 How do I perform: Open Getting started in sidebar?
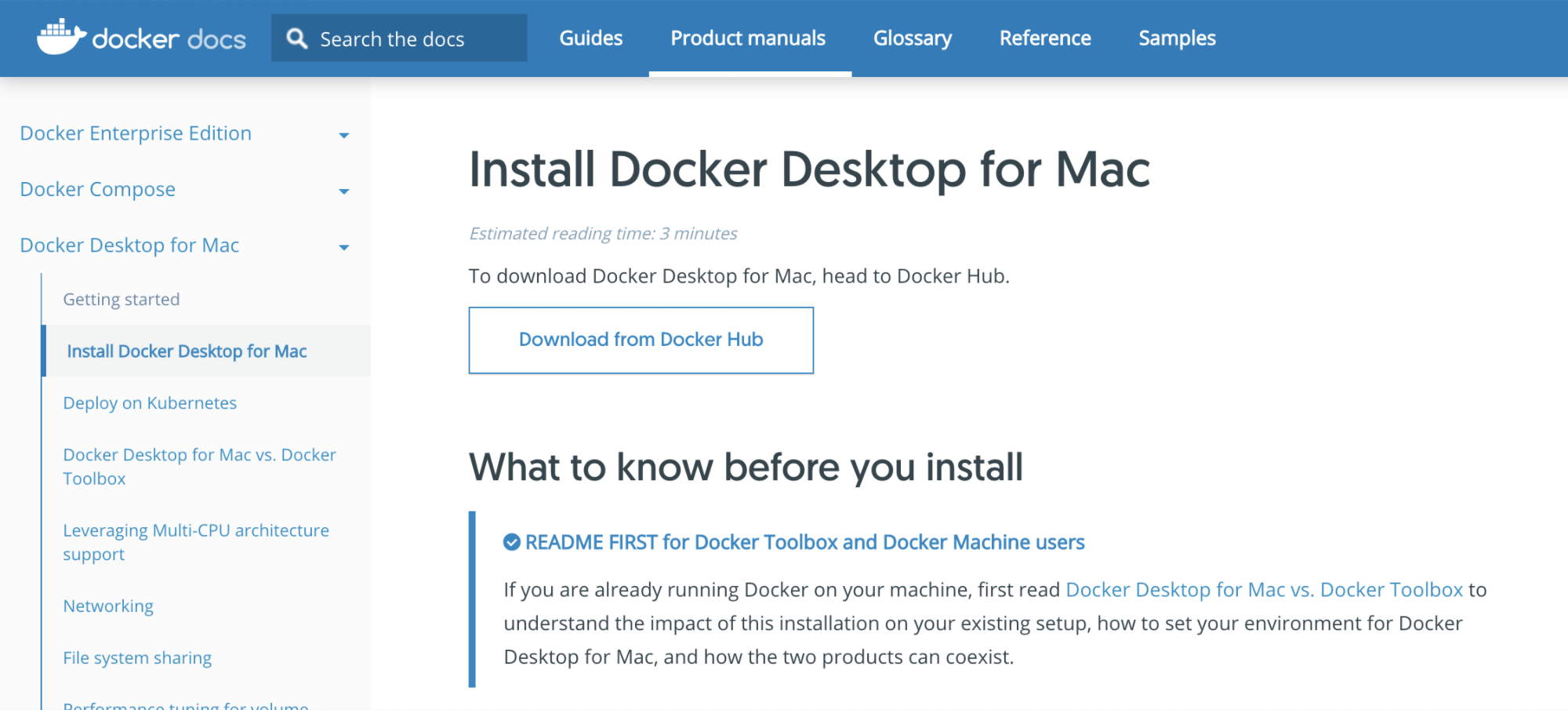[x=122, y=299]
